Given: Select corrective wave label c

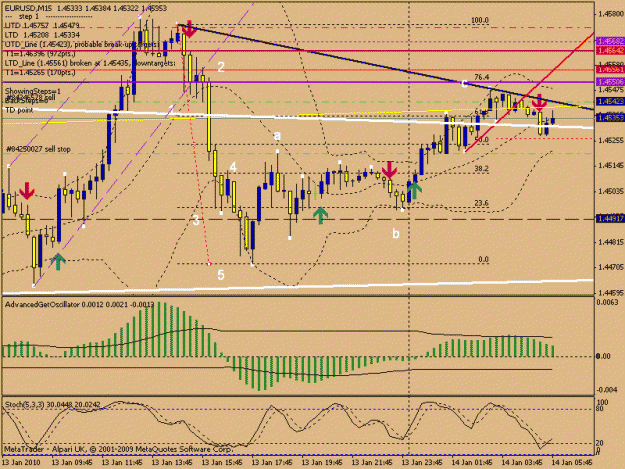Looking at the screenshot, I should point(464,83).
